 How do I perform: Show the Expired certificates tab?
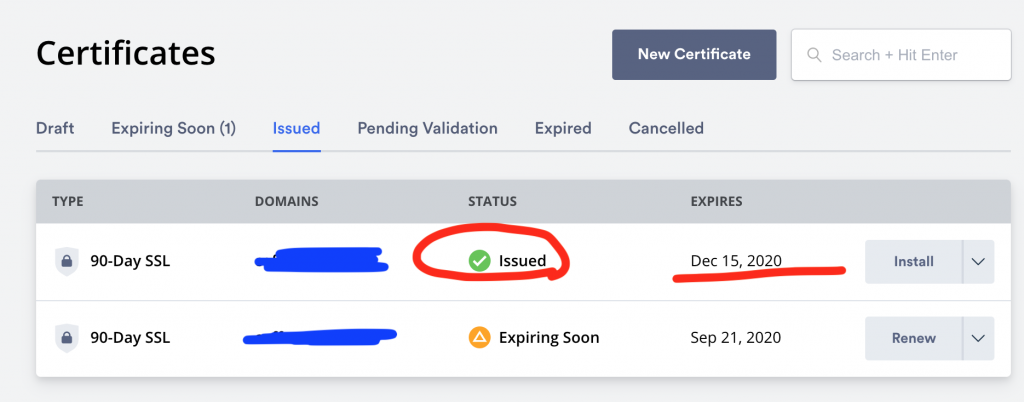pos(563,129)
